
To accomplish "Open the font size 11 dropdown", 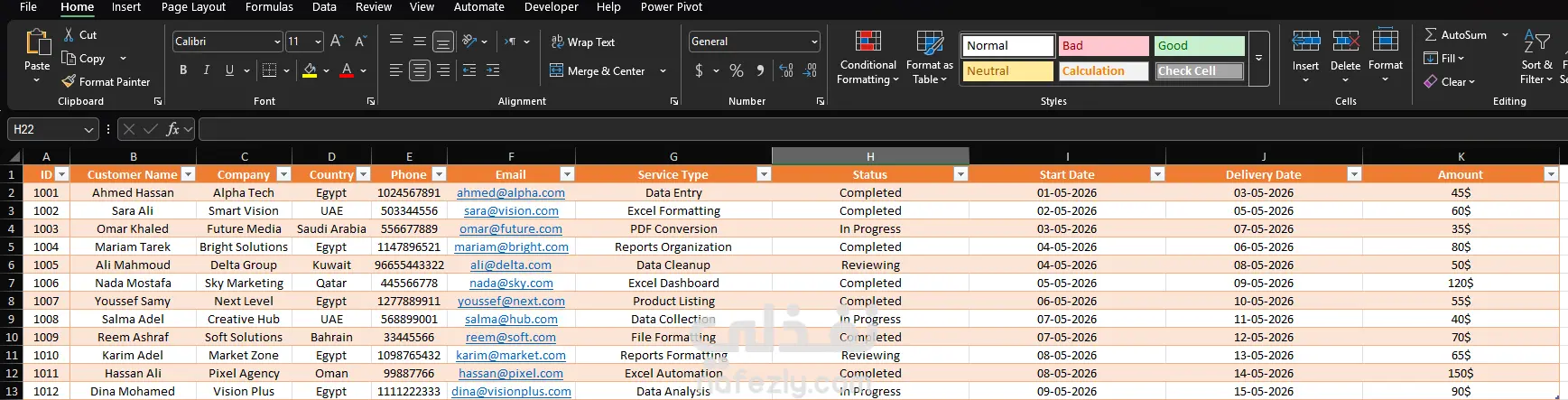I will [x=318, y=42].
